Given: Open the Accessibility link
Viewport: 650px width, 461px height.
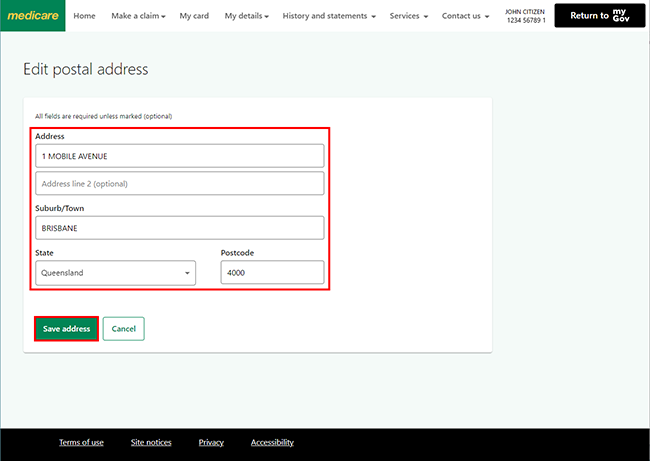Looking at the screenshot, I should pos(272,442).
